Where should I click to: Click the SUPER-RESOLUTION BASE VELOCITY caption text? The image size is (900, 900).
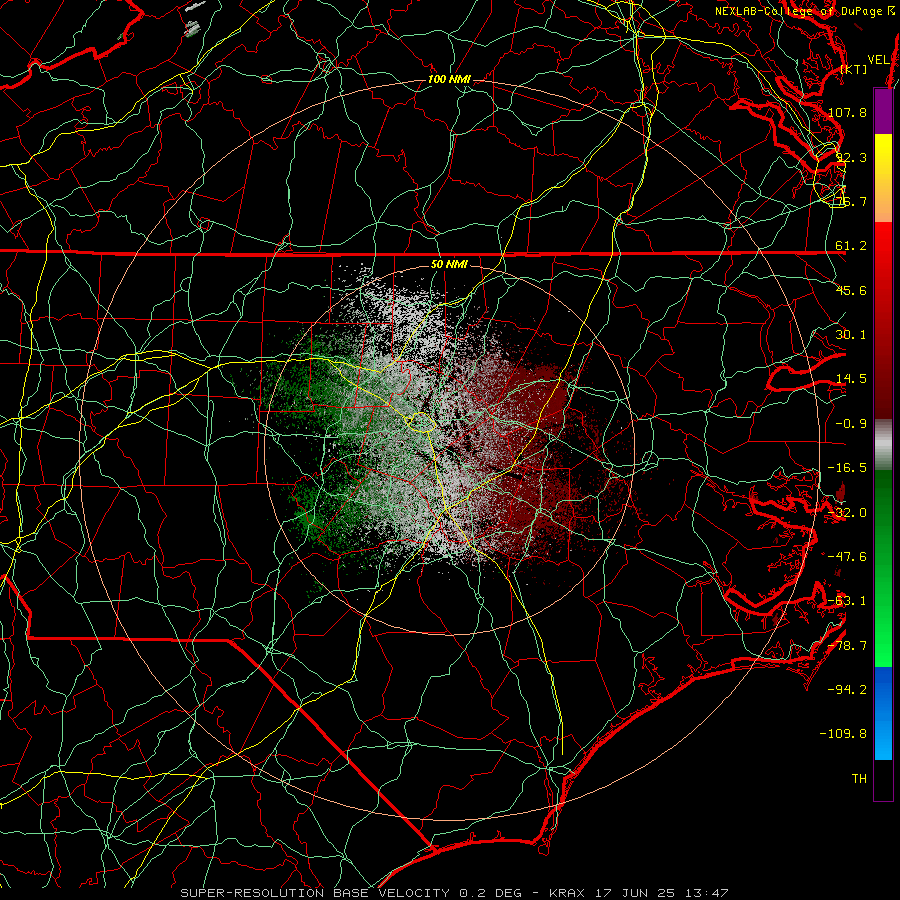point(315,893)
